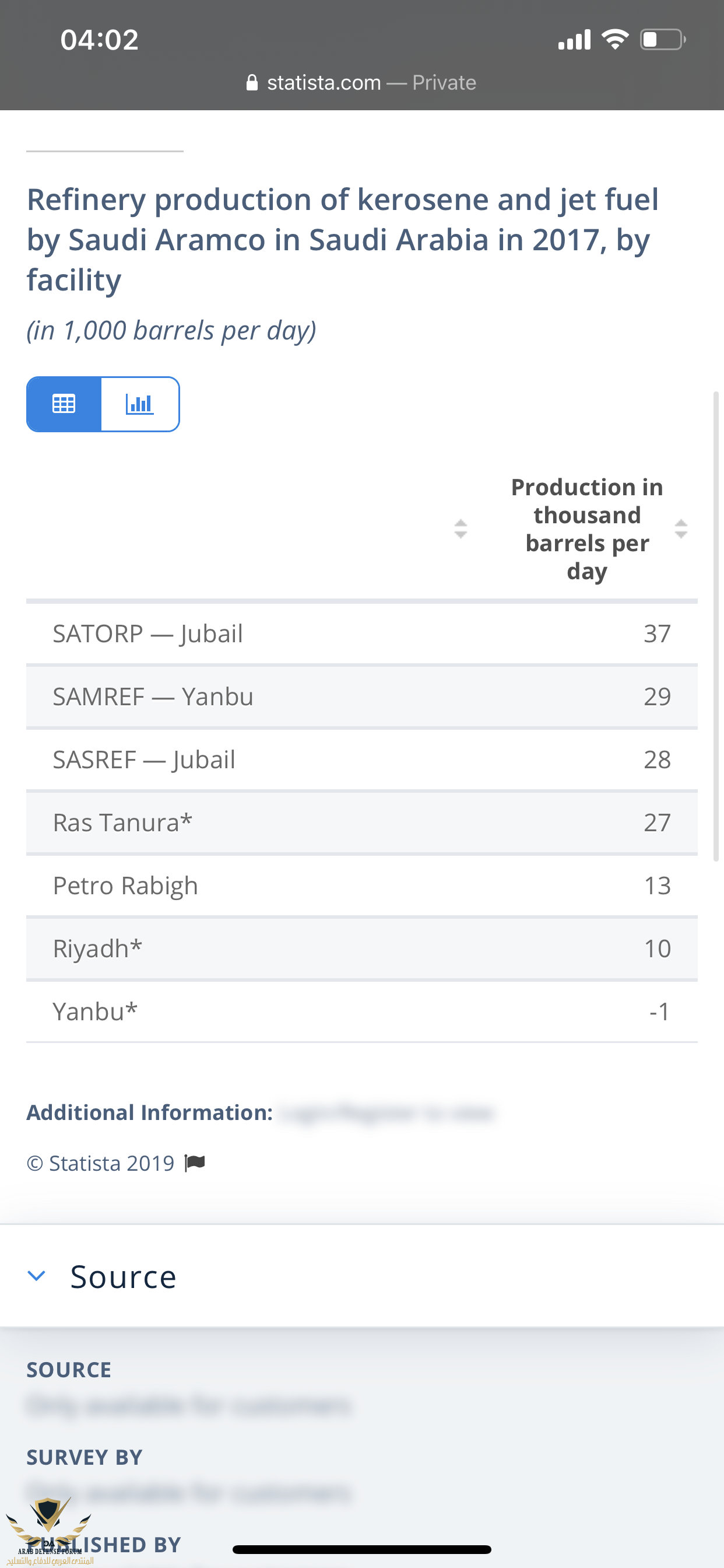
Task: Tap the Ras Tanura* table row
Action: click(361, 823)
